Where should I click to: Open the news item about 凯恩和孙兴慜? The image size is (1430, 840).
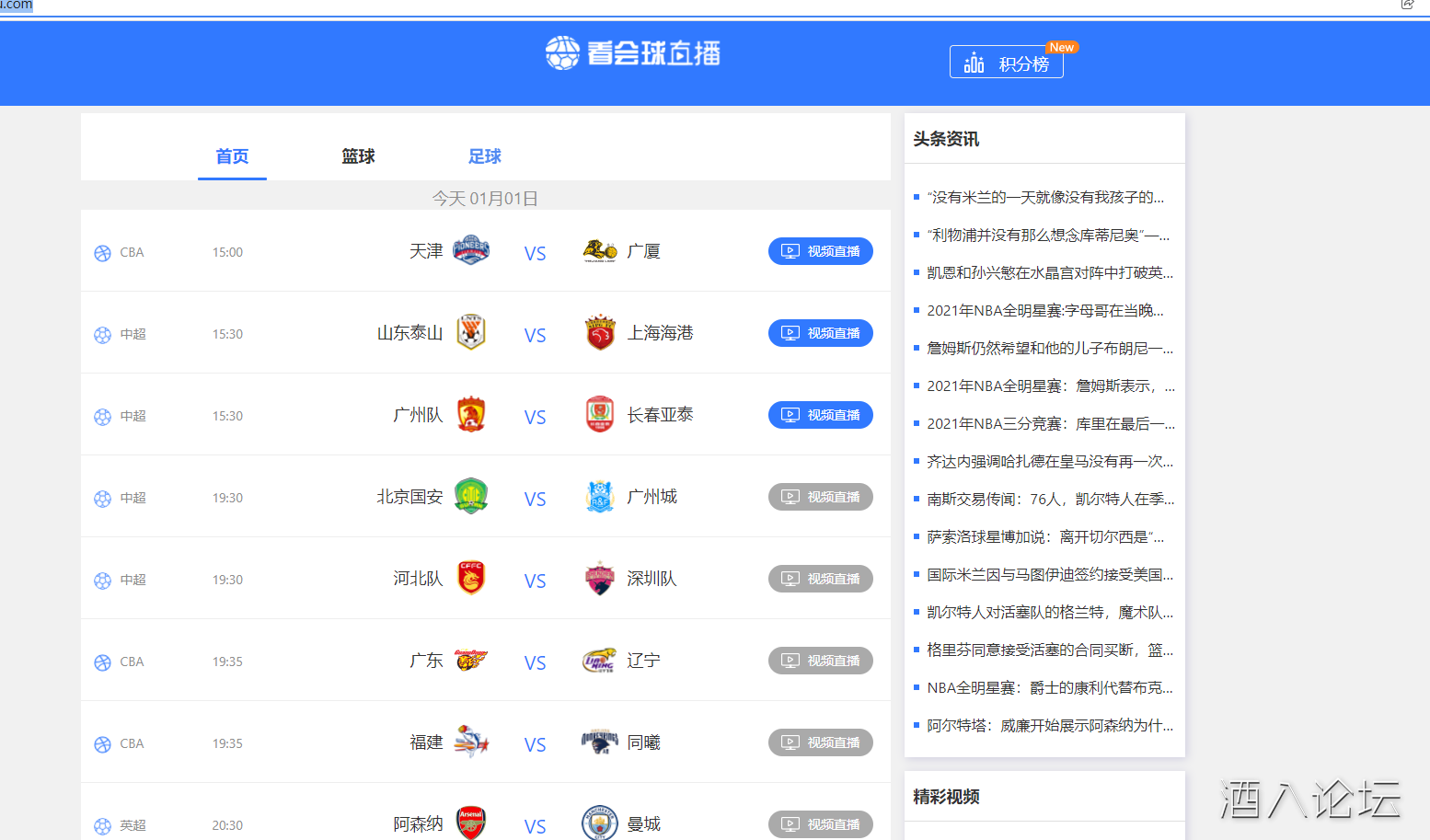[x=1048, y=272]
